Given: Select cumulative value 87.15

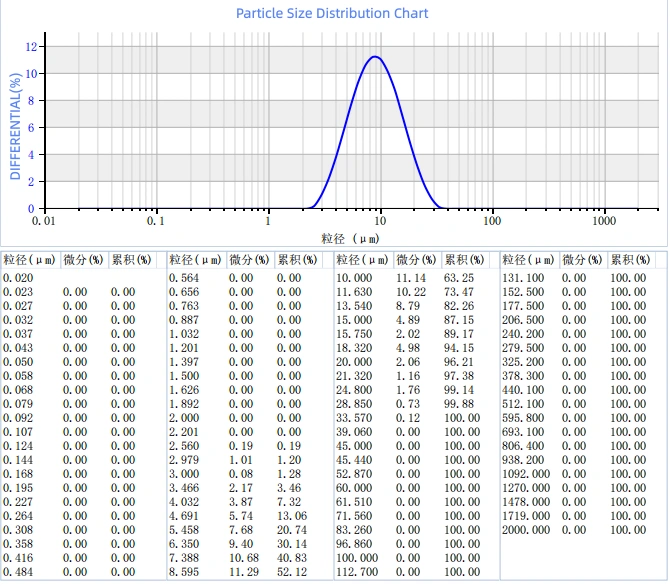Looking at the screenshot, I should coord(458,320).
